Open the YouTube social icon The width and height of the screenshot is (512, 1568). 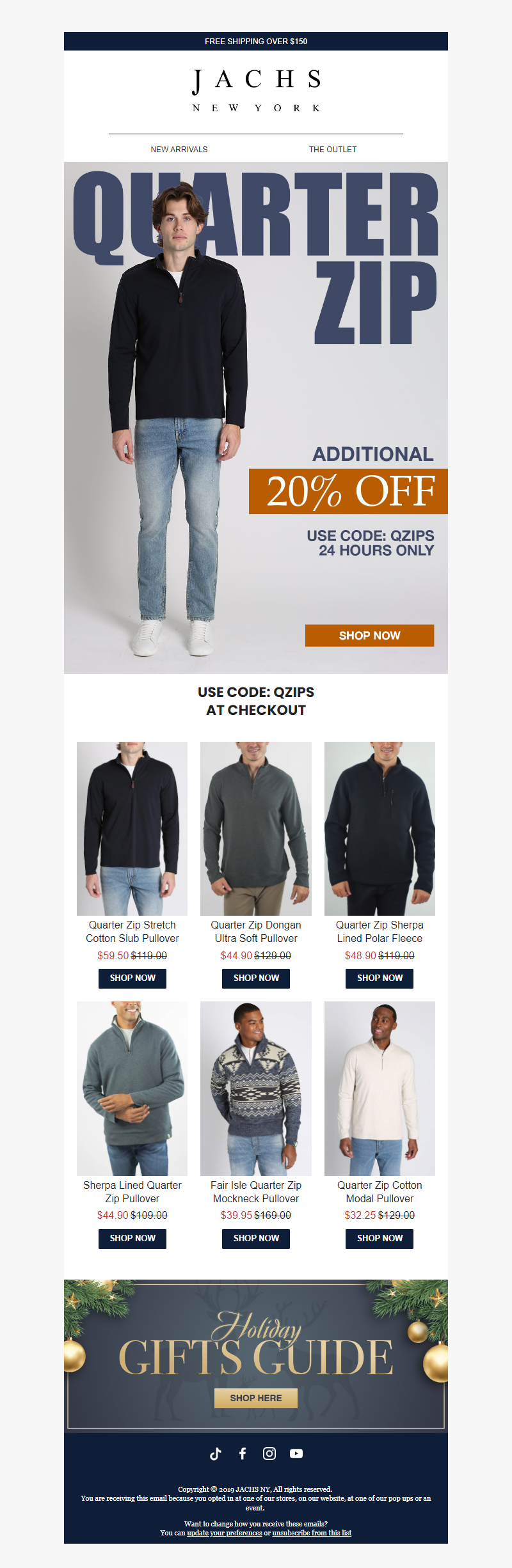pyautogui.click(x=296, y=1454)
